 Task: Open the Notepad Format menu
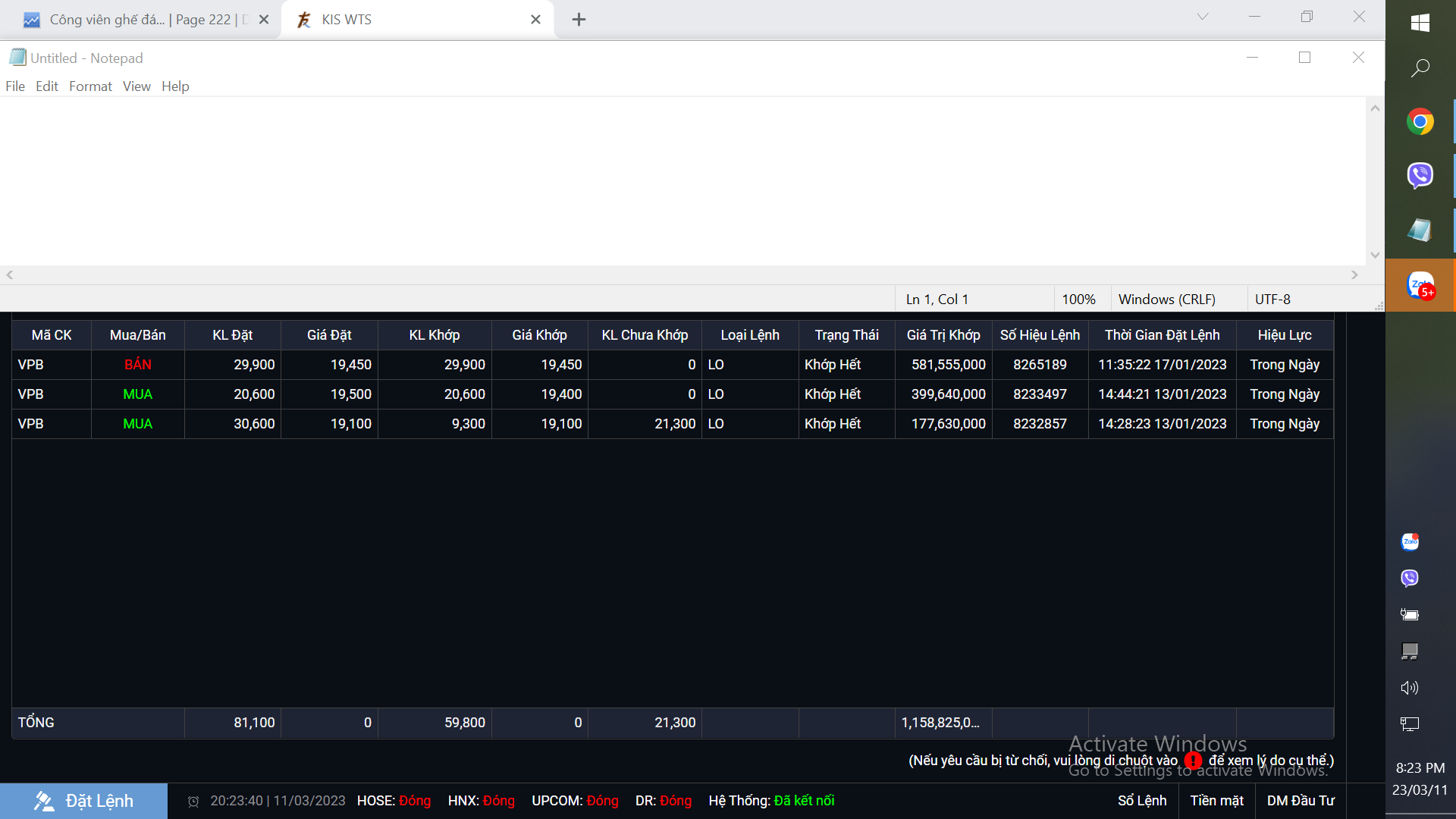click(90, 86)
